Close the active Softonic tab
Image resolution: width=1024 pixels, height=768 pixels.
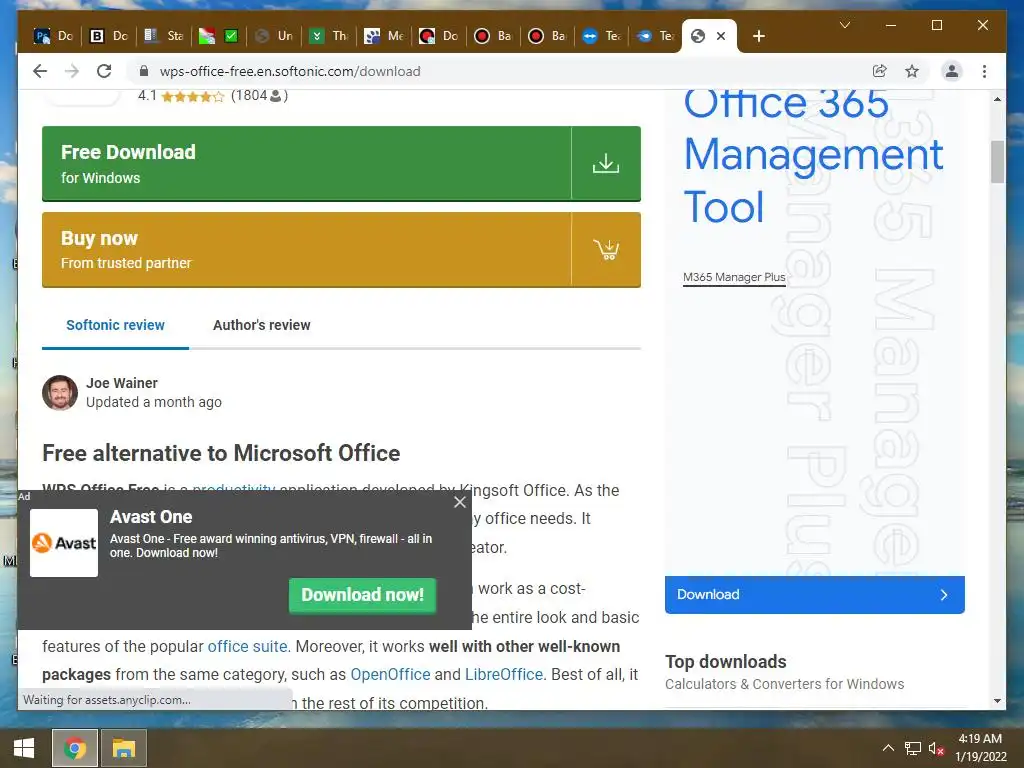(721, 36)
